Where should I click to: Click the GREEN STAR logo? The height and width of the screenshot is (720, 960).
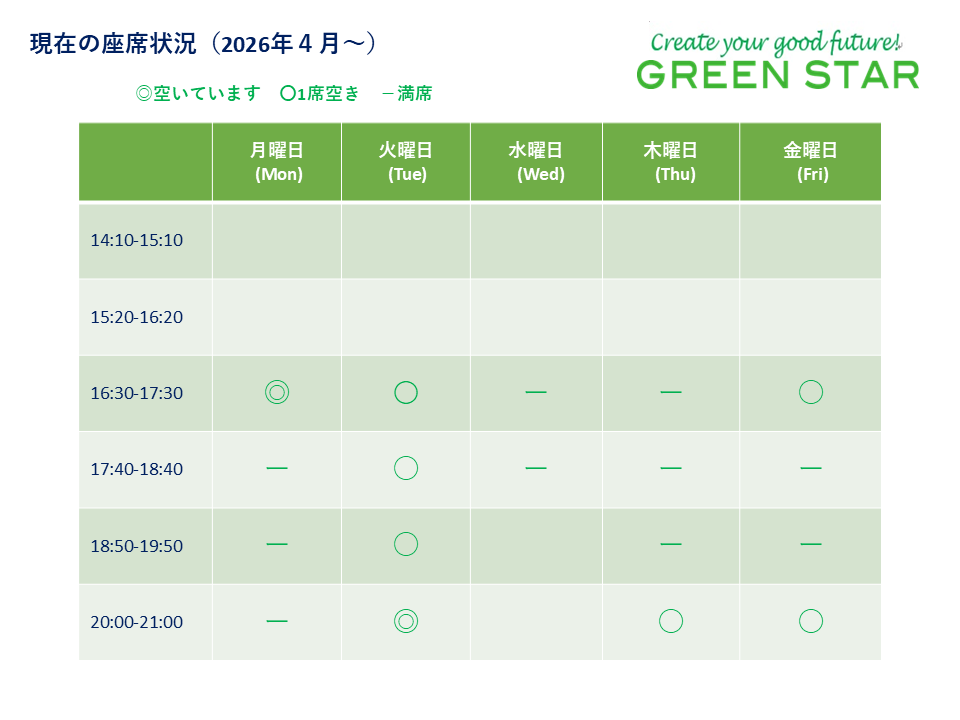[777, 63]
